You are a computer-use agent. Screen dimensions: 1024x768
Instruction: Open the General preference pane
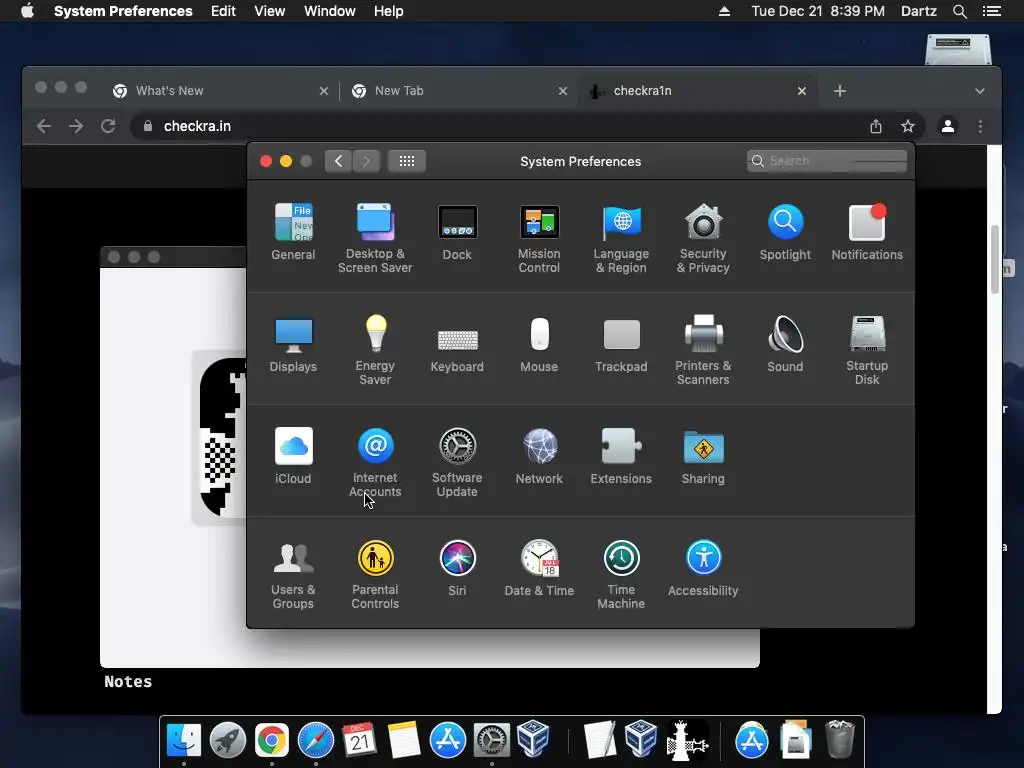[293, 232]
